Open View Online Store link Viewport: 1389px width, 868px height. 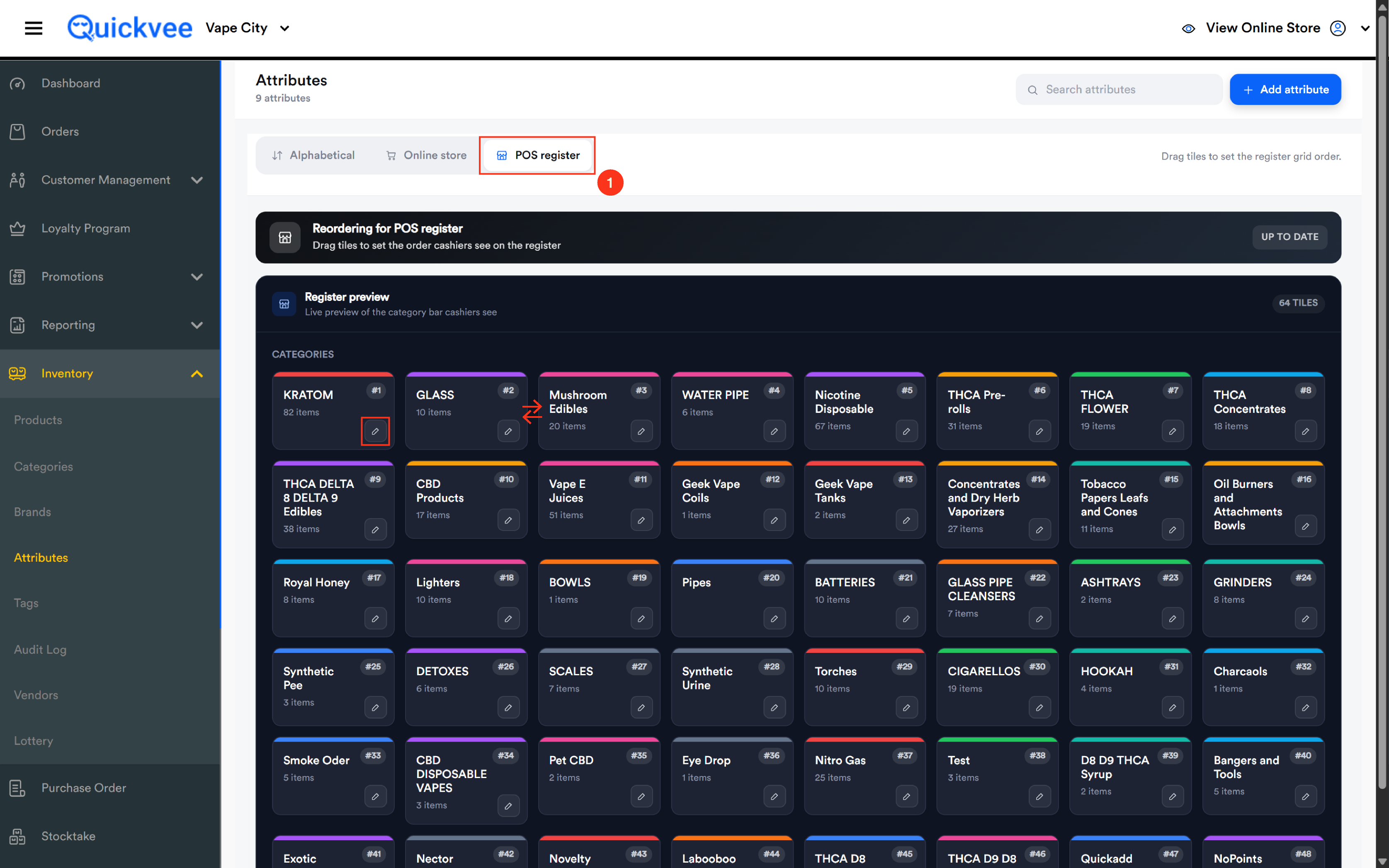tap(1263, 27)
